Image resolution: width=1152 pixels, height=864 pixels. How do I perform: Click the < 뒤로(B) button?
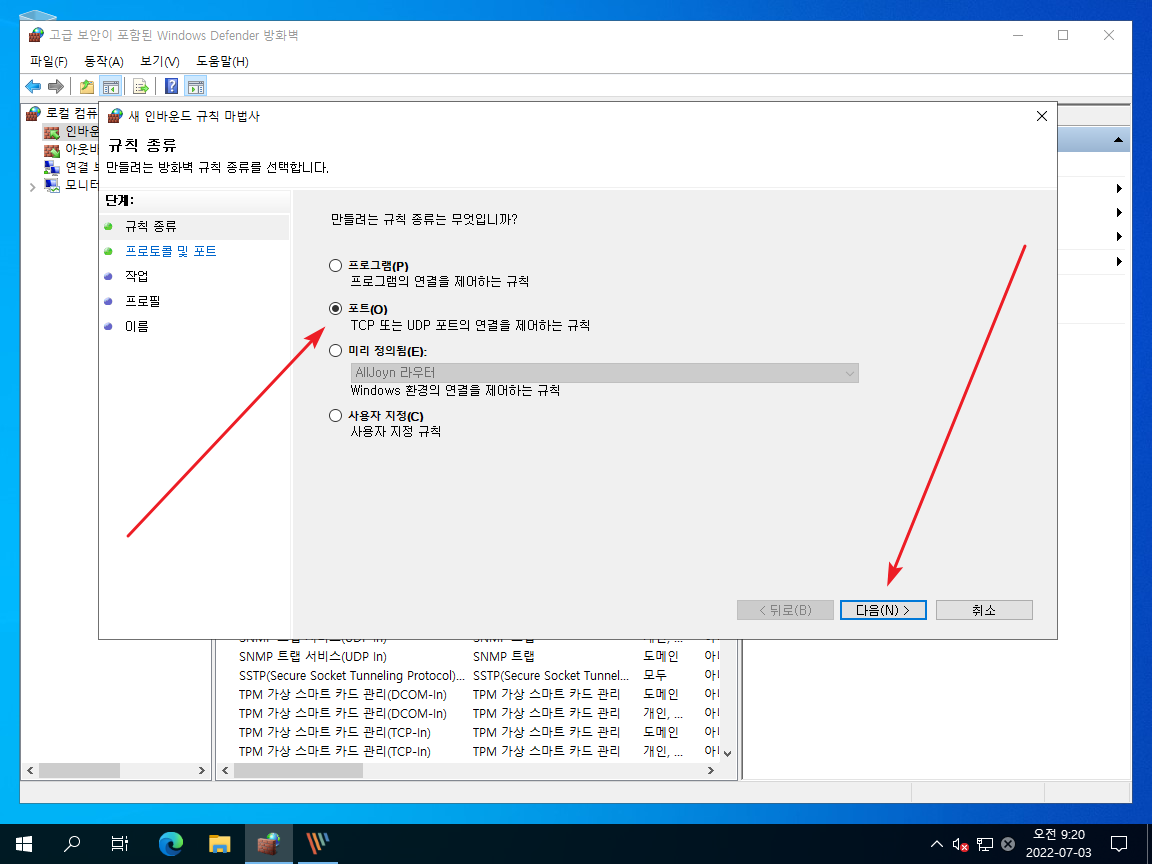tap(785, 610)
